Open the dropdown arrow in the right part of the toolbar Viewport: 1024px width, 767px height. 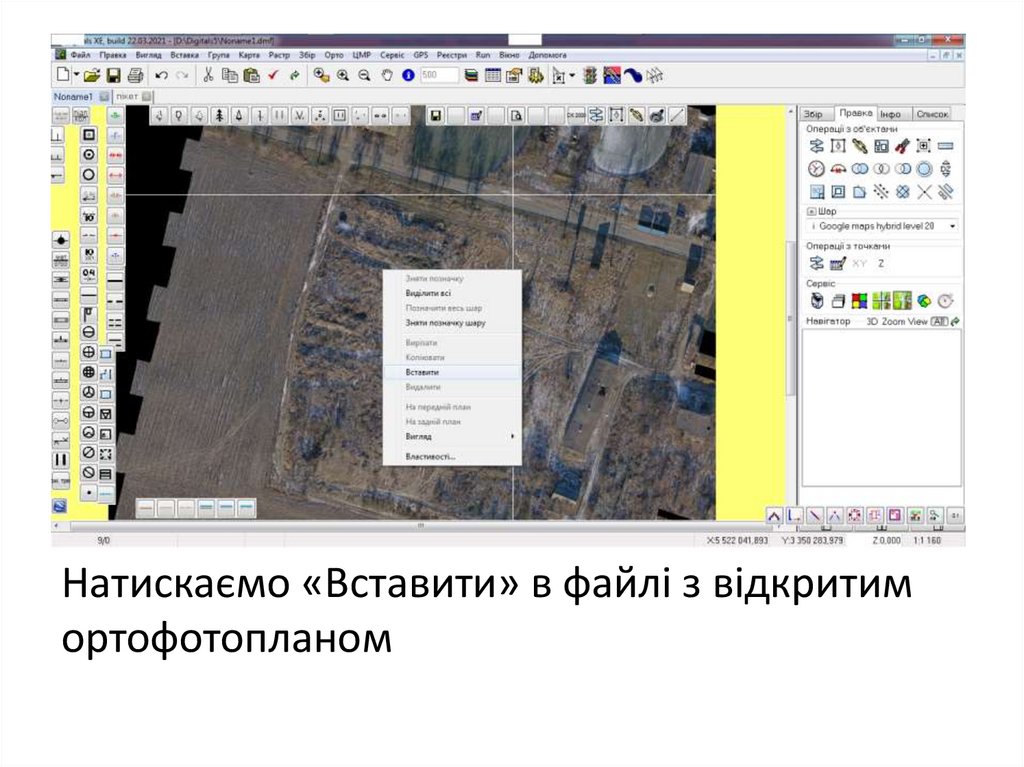click(572, 76)
